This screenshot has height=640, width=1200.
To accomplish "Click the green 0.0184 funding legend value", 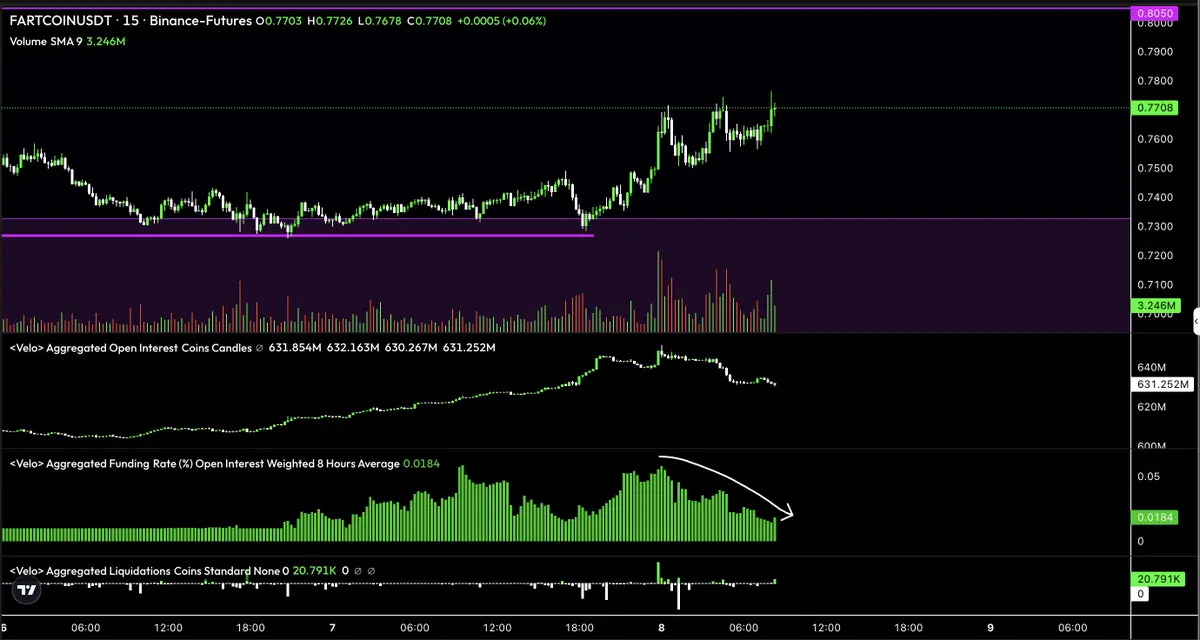I will point(421,464).
